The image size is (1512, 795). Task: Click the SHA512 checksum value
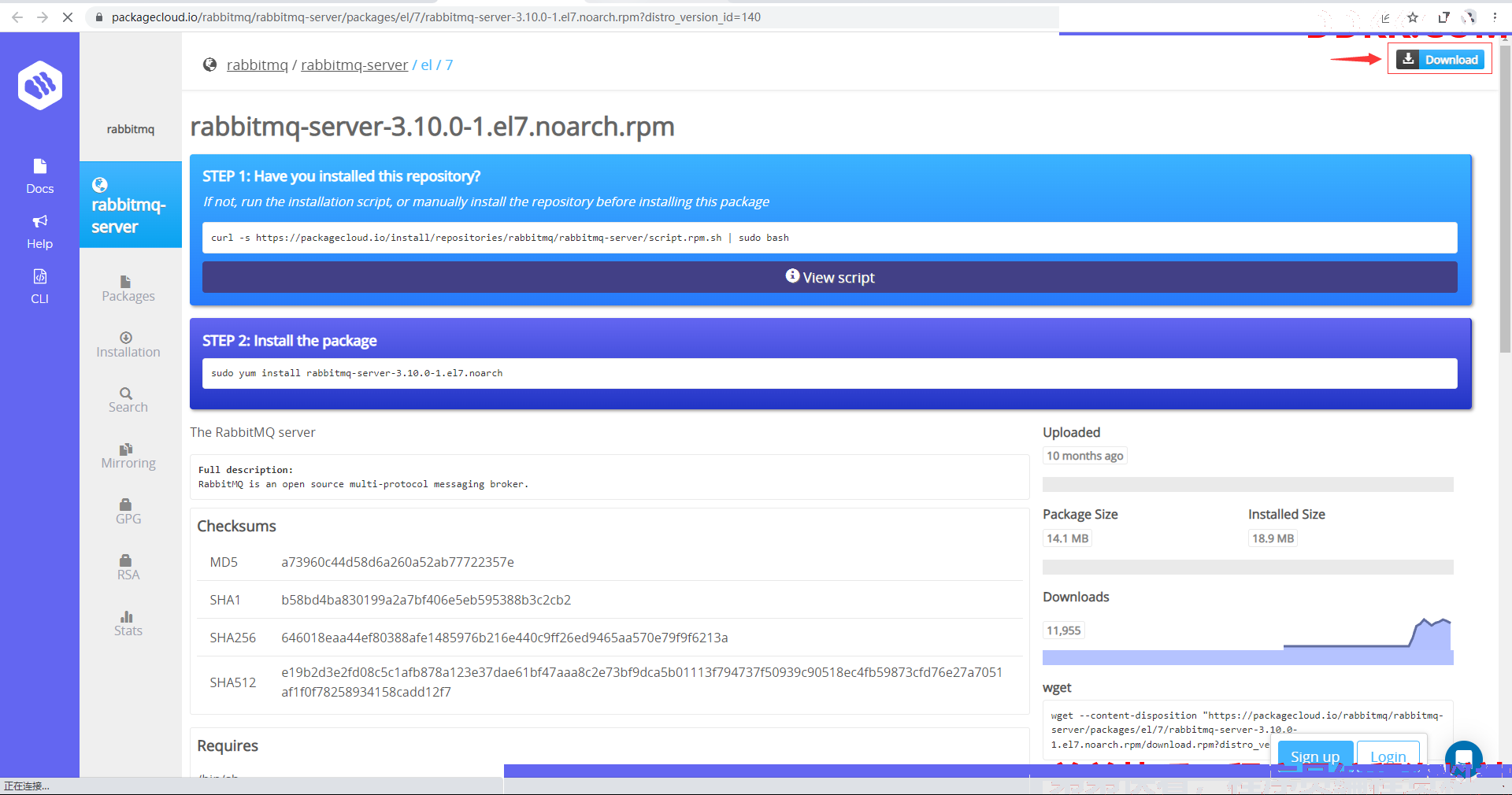click(x=642, y=682)
